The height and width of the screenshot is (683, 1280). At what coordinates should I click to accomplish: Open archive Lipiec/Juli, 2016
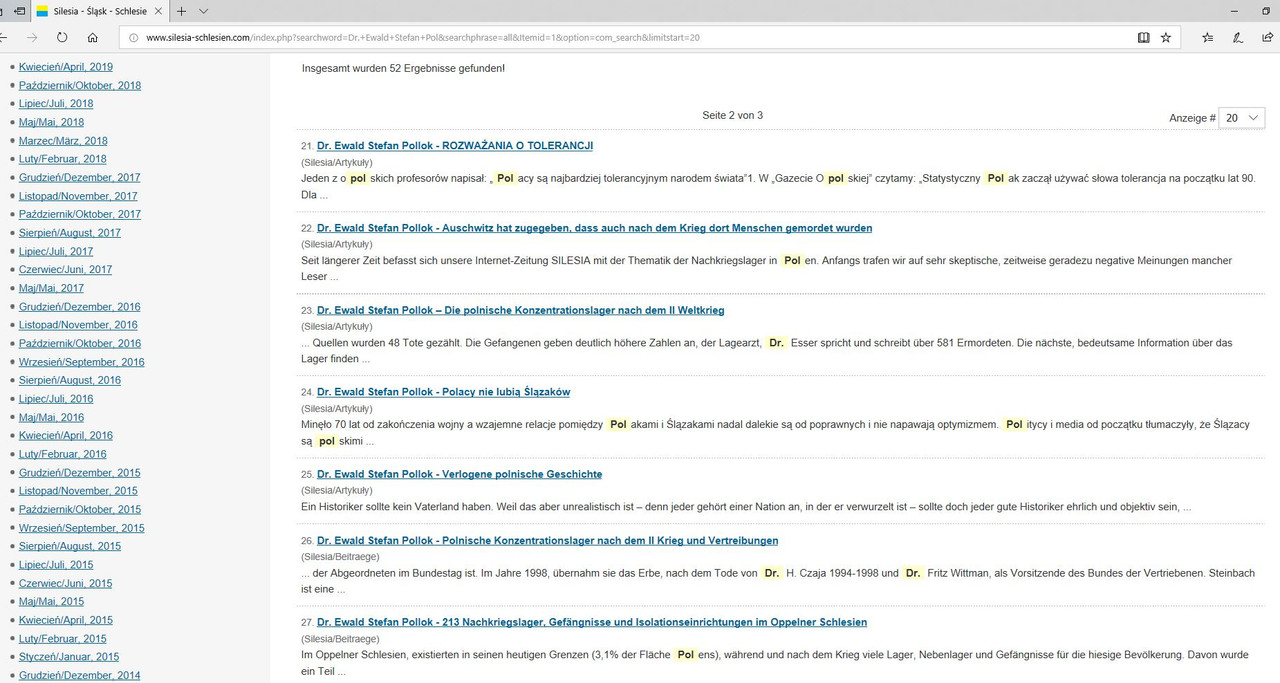[56, 399]
